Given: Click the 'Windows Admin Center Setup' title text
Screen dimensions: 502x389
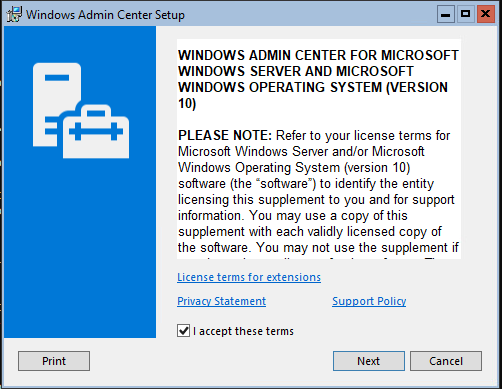Looking at the screenshot, I should pyautogui.click(x=105, y=15).
